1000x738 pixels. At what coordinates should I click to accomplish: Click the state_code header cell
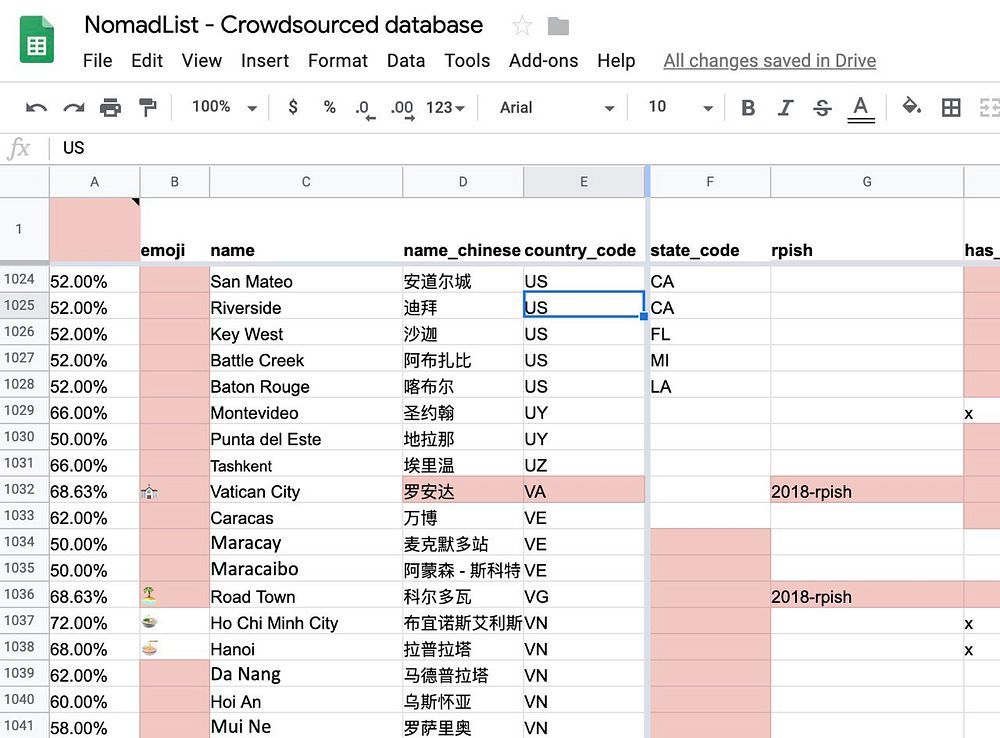[x=710, y=230]
